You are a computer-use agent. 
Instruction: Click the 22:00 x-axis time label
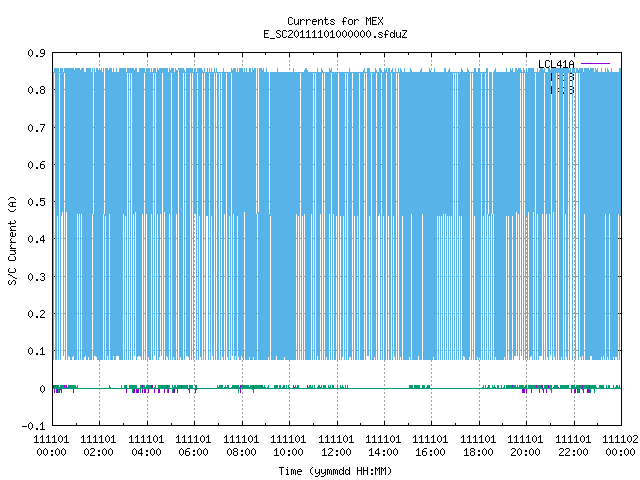573,452
